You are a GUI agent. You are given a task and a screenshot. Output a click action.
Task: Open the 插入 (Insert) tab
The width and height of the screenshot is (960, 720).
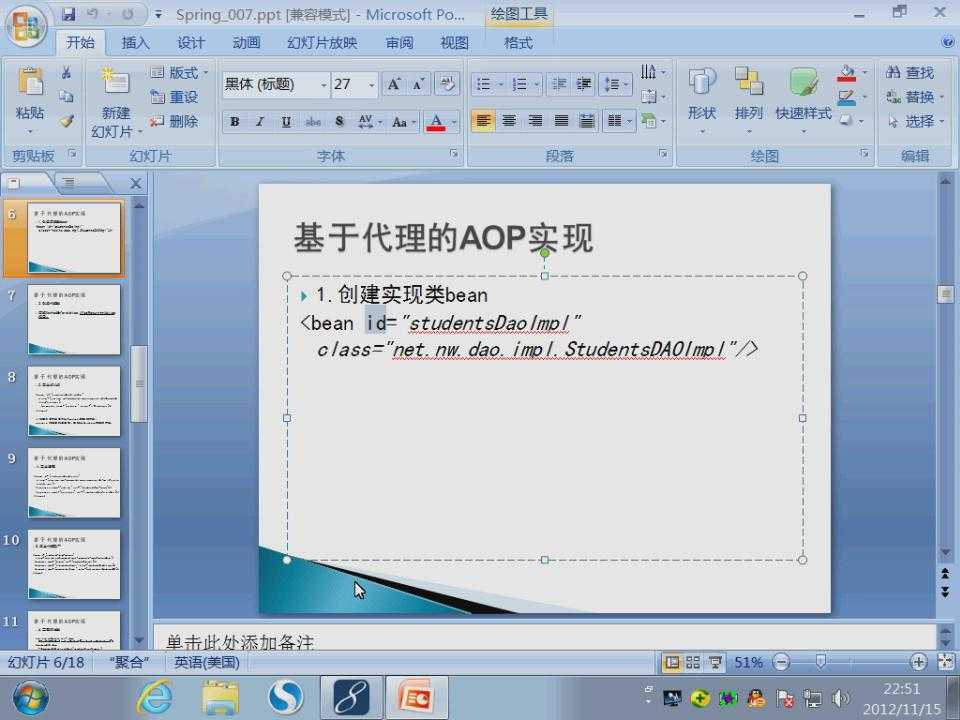[135, 43]
